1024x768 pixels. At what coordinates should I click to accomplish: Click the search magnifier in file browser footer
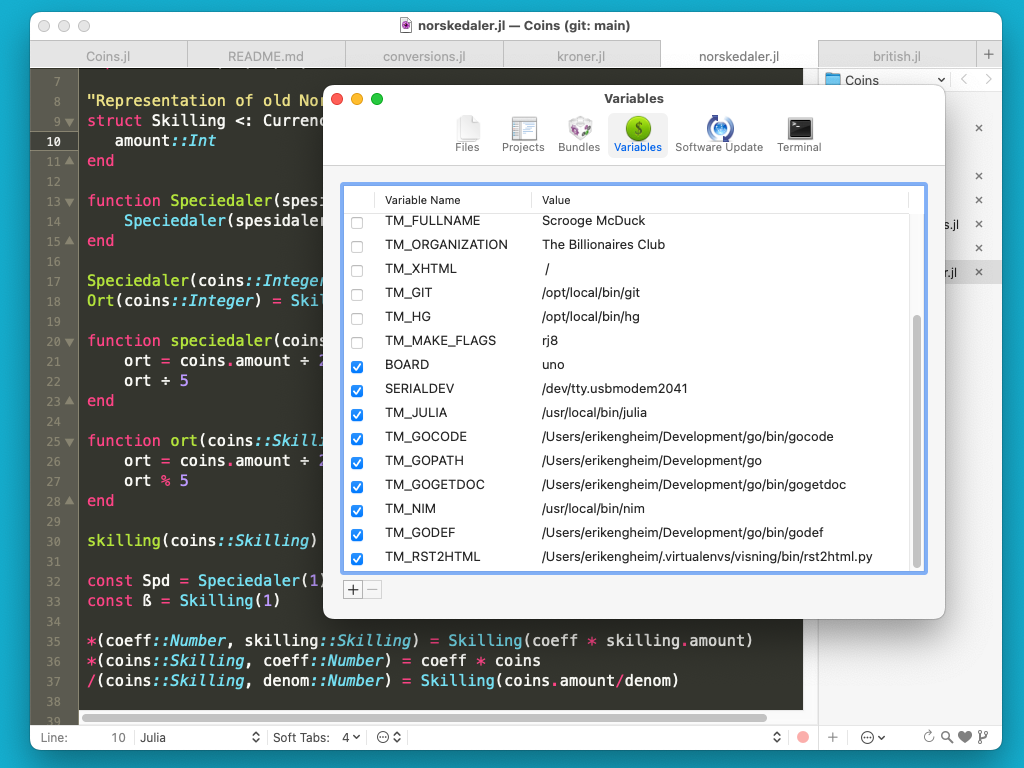[946, 737]
